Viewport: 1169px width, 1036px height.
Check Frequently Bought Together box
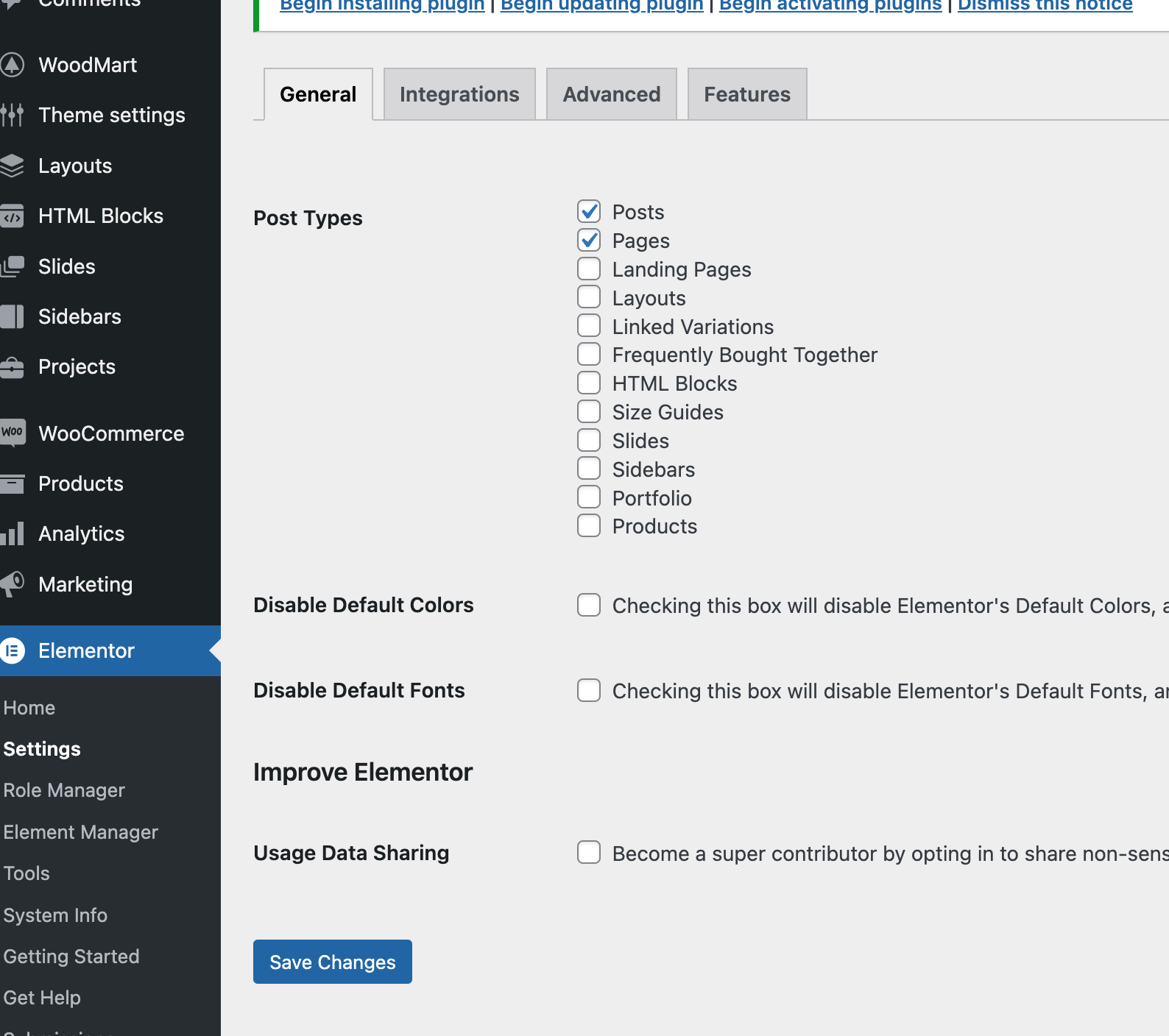[x=589, y=354]
